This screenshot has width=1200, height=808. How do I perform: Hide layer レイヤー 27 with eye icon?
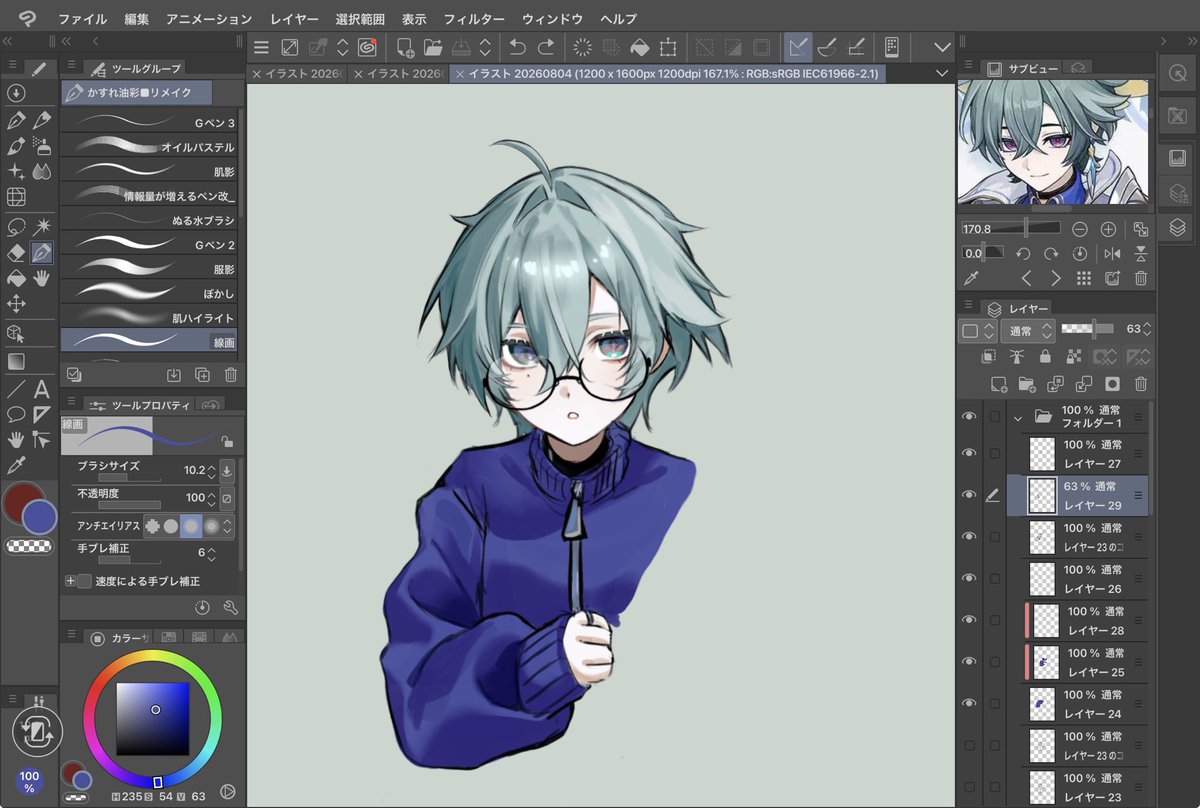pyautogui.click(x=968, y=454)
